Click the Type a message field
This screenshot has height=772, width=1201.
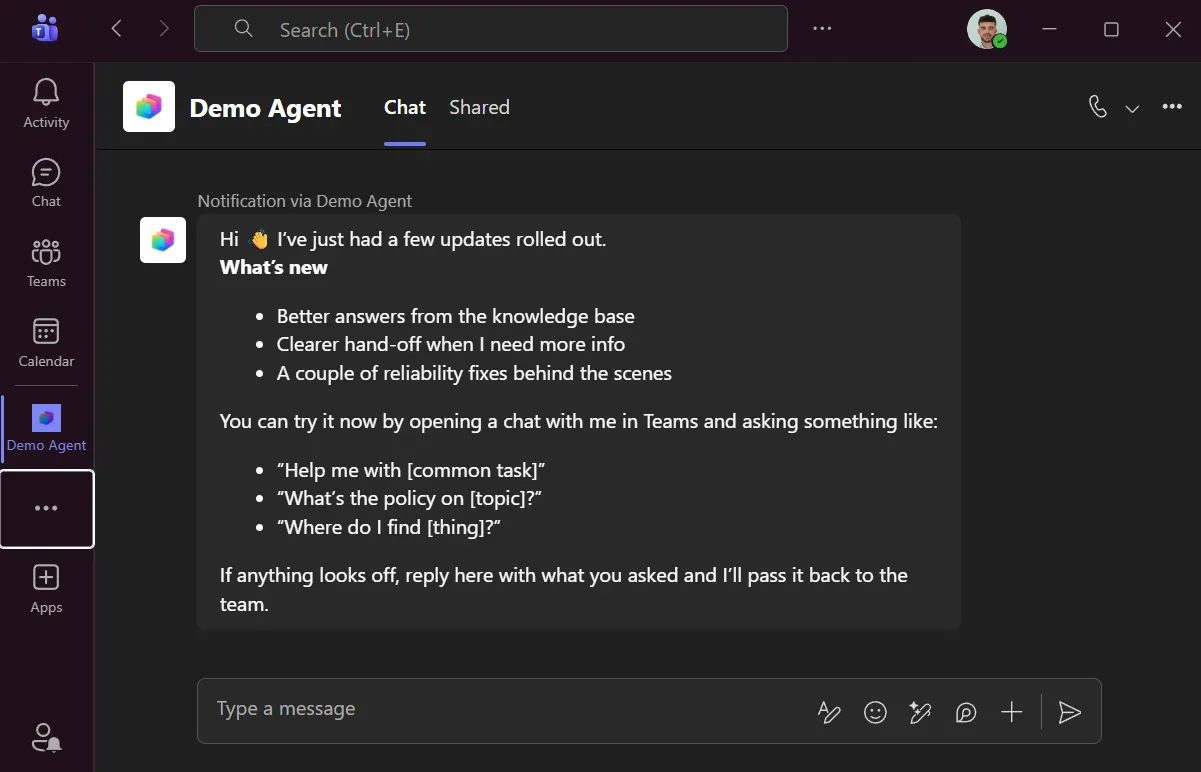(x=500, y=710)
